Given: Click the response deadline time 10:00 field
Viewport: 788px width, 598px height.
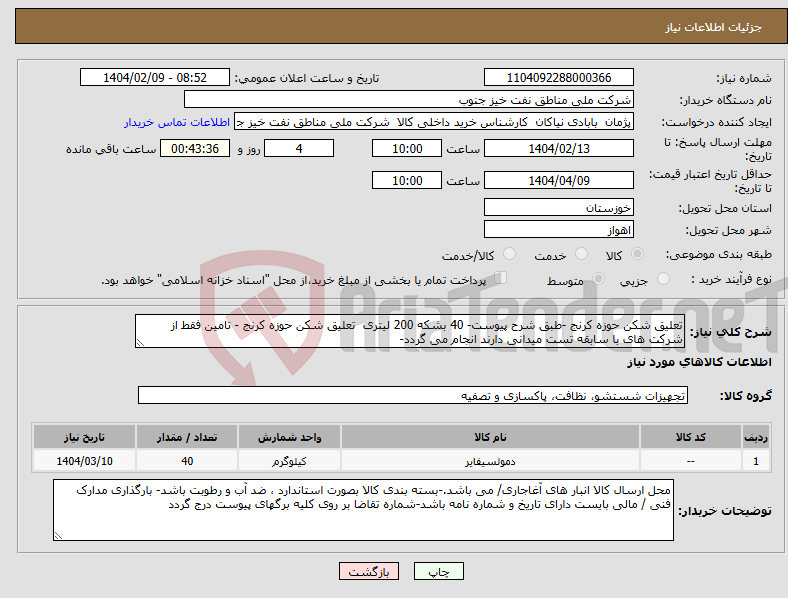Looking at the screenshot, I should [407, 148].
